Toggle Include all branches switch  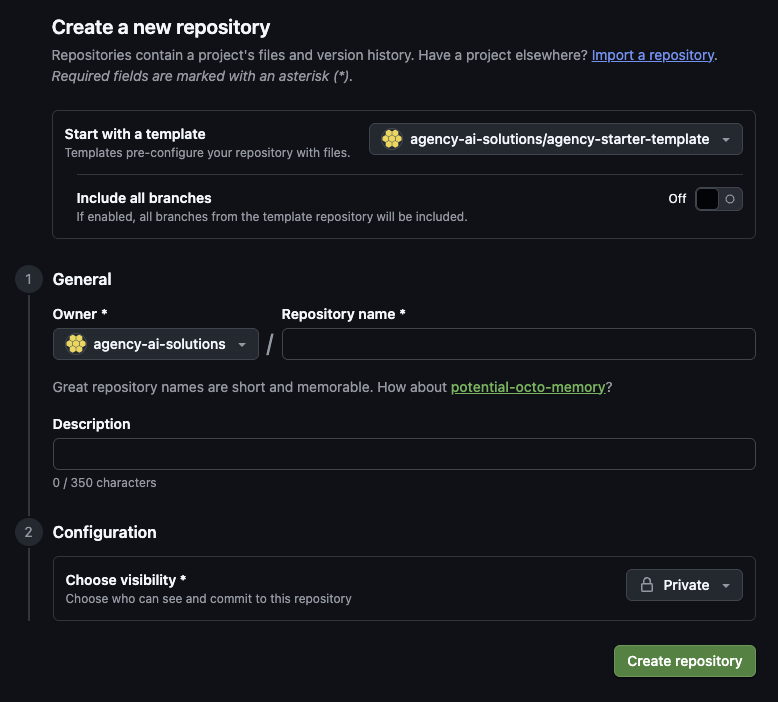click(718, 199)
